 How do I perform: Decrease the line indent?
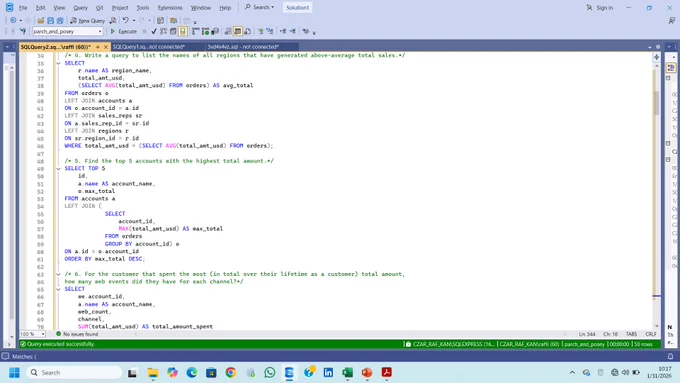283,31
